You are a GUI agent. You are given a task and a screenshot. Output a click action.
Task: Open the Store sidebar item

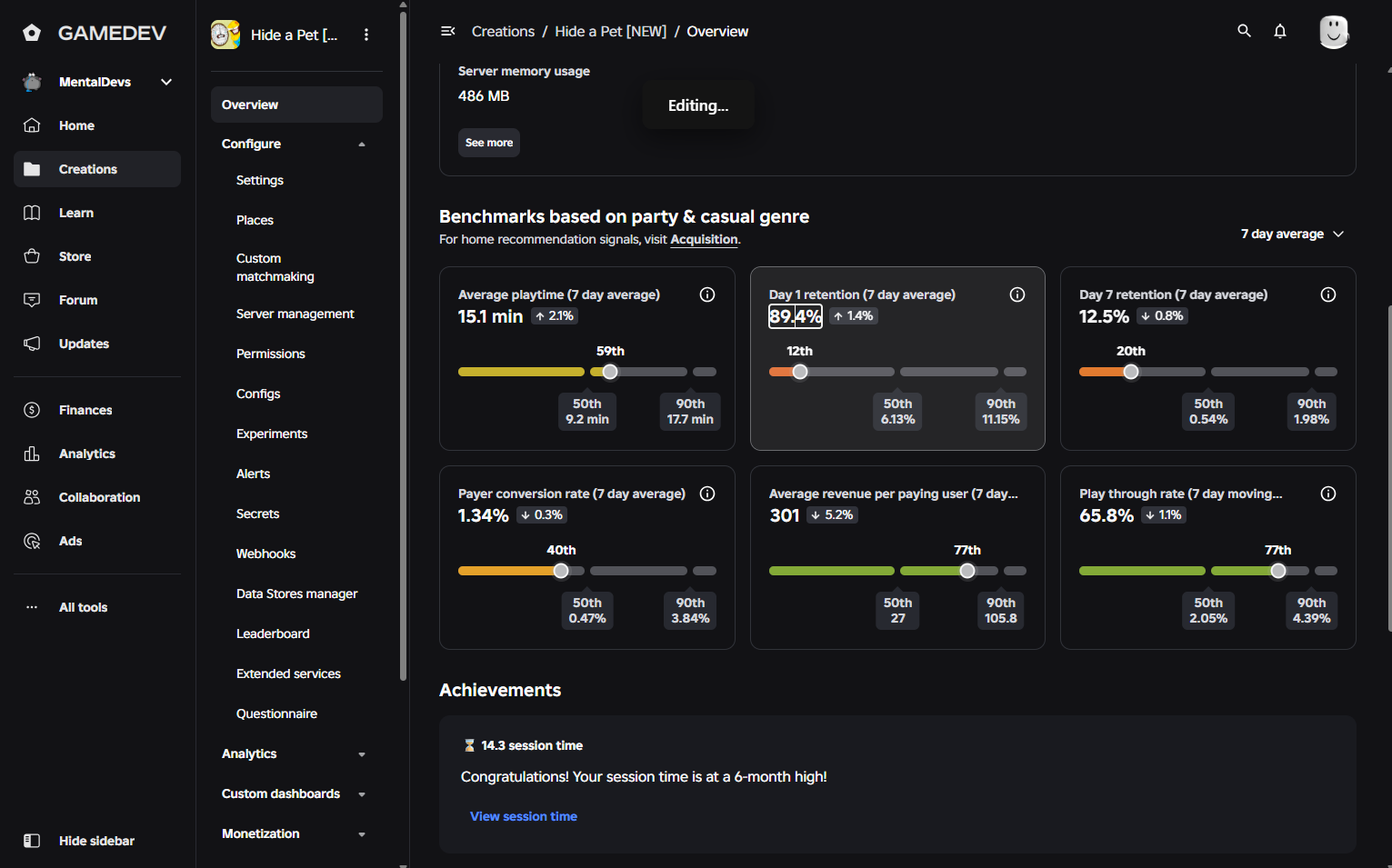point(97,256)
